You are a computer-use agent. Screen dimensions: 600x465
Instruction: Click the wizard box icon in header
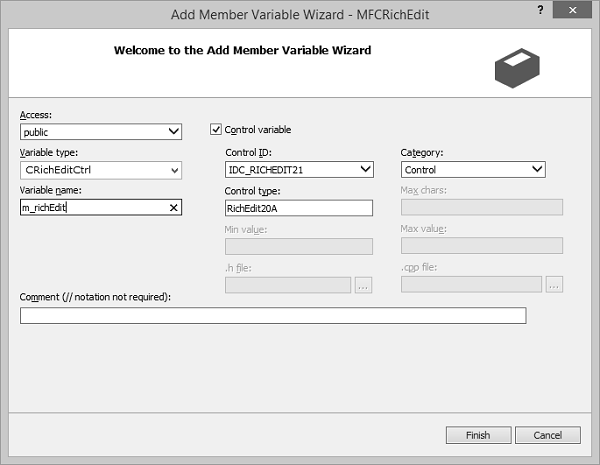[516, 66]
